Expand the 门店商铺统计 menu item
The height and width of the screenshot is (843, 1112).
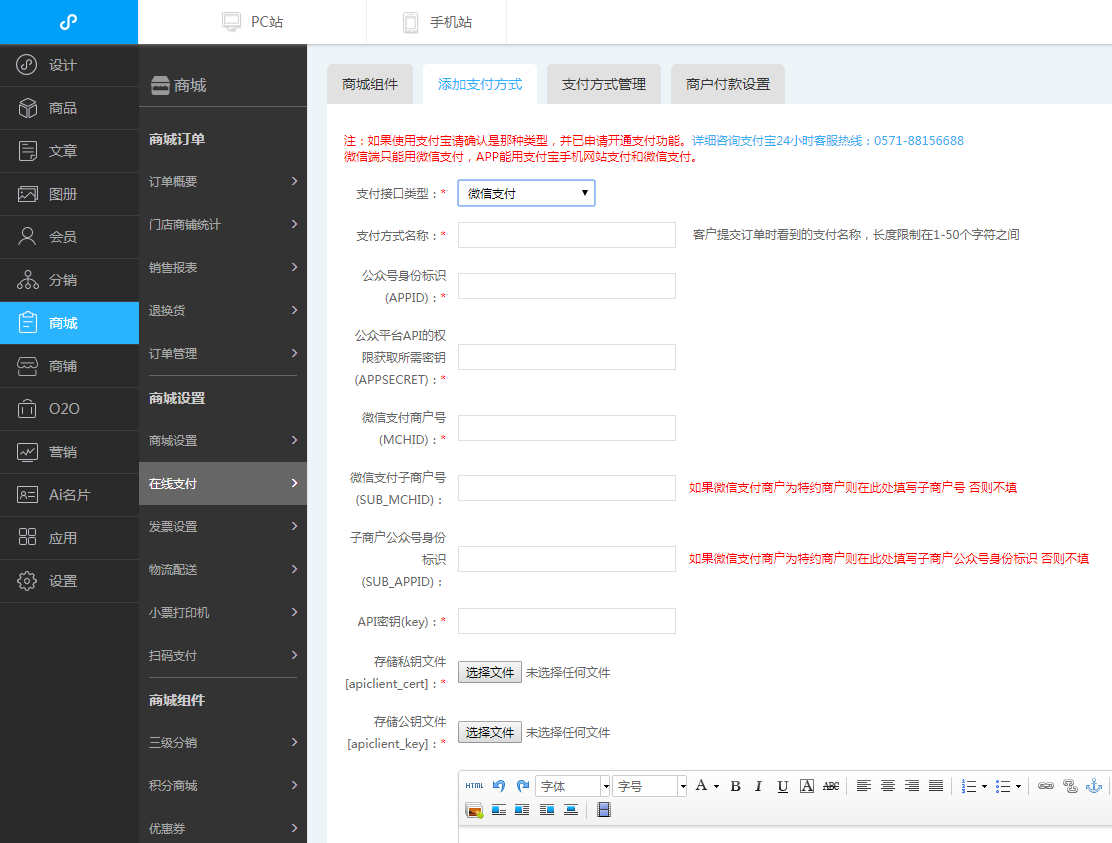(223, 225)
